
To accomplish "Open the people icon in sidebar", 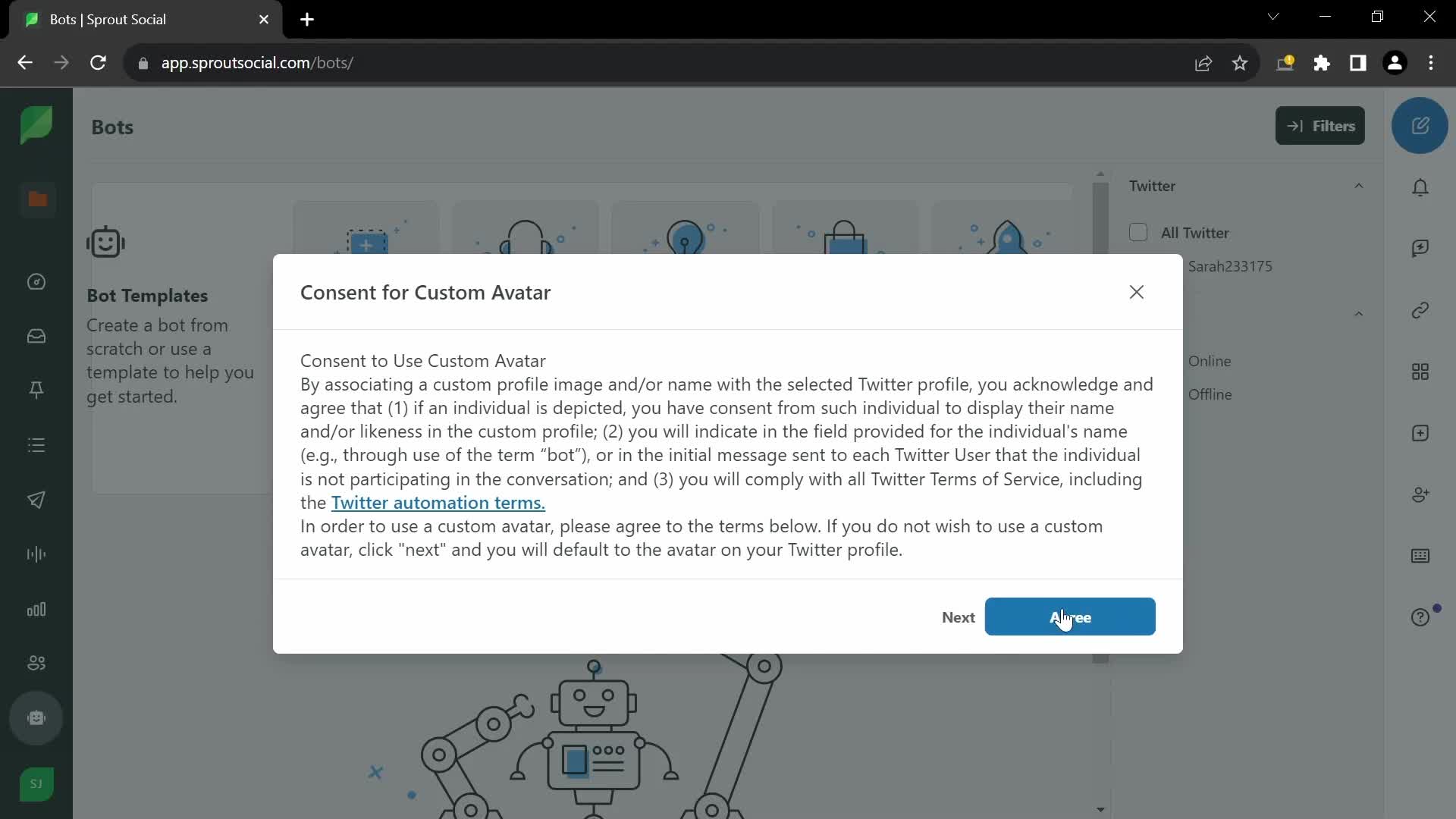I will pyautogui.click(x=36, y=664).
